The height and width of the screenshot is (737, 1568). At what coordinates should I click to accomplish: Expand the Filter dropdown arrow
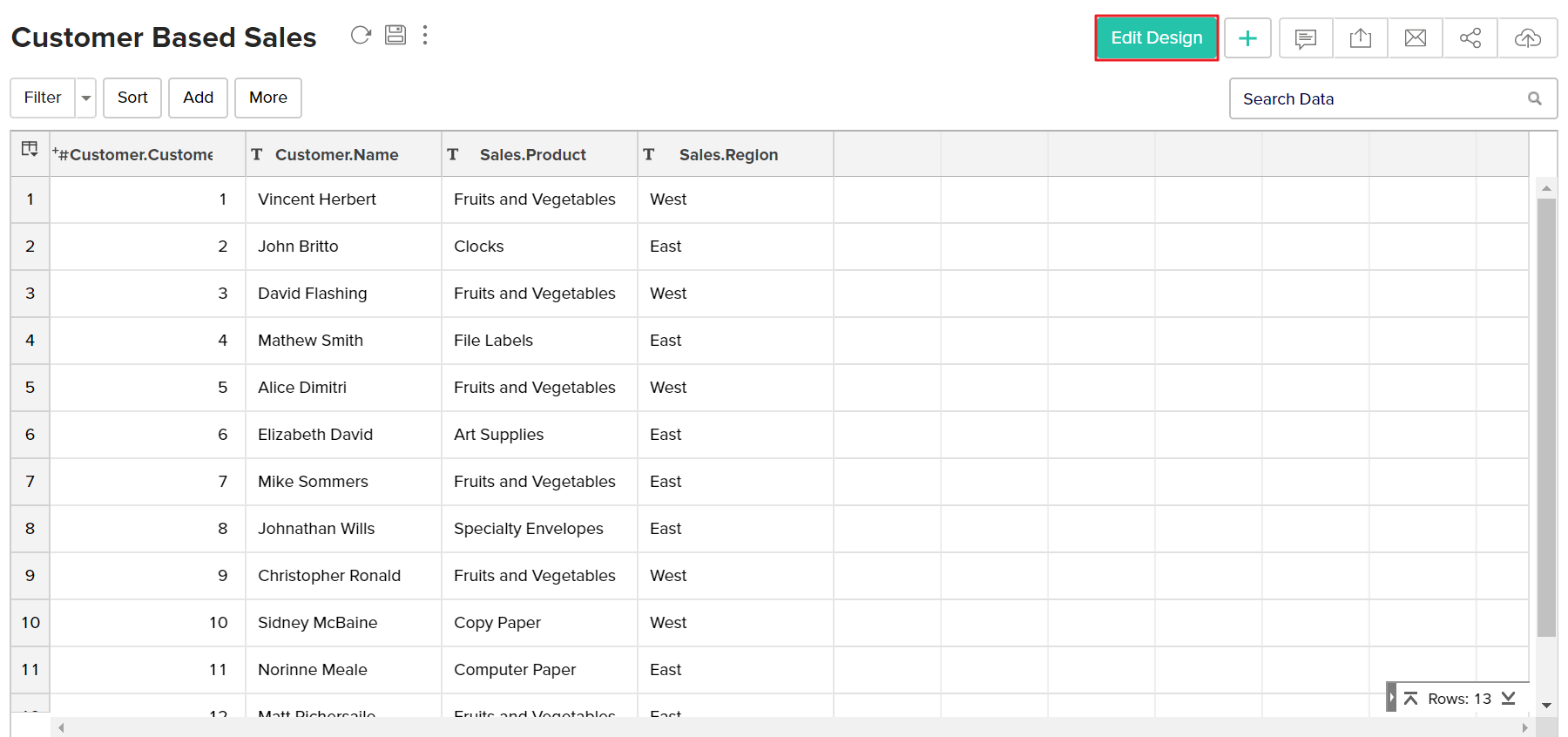[x=86, y=98]
